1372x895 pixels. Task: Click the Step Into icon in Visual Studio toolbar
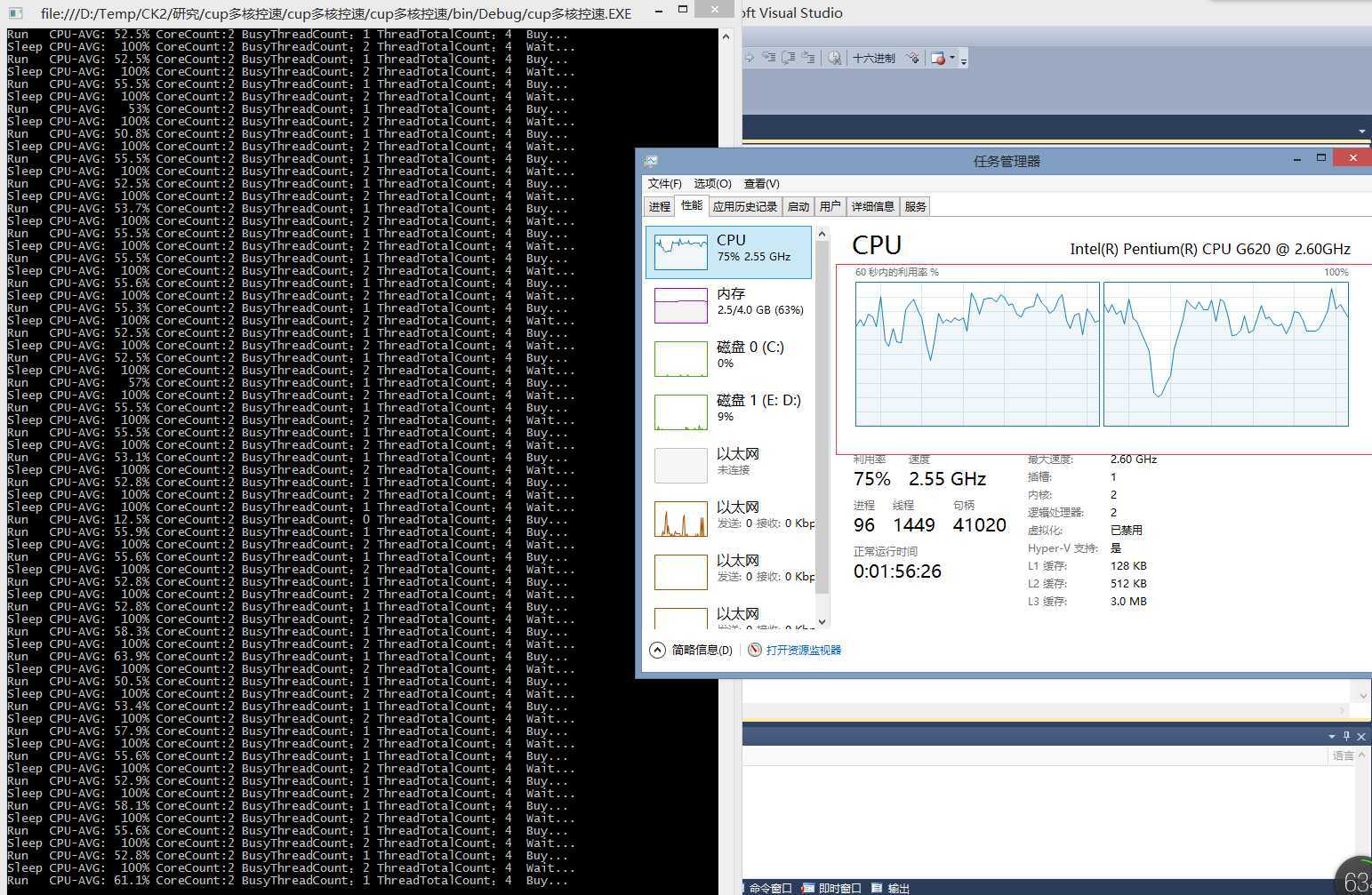click(x=768, y=58)
